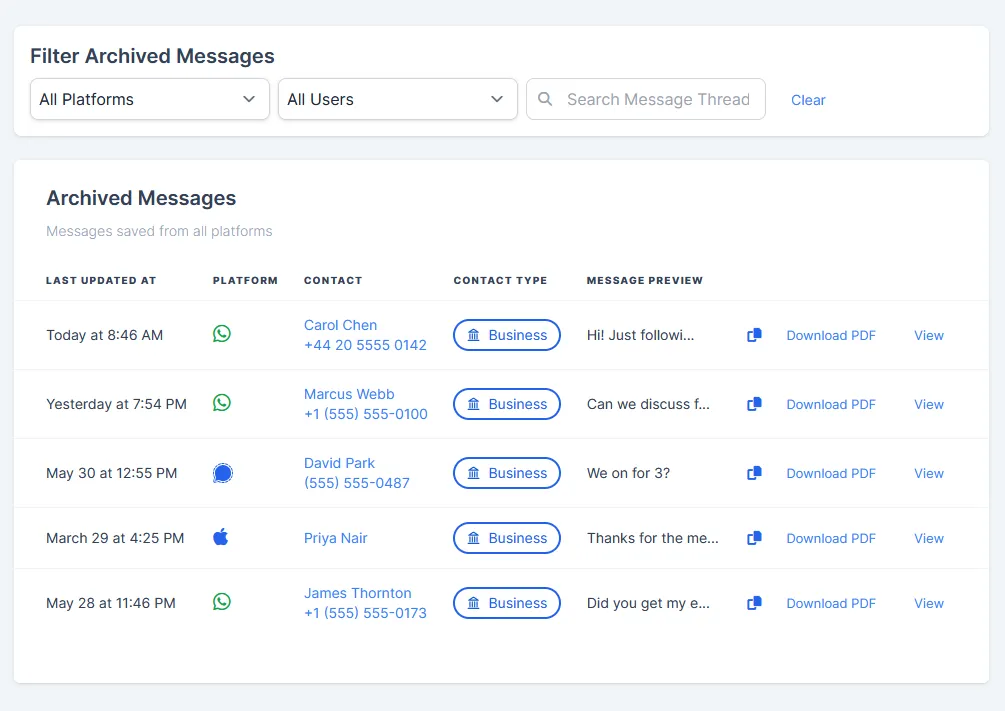Click the WhatsApp icon beside Marcus Webb
The image size is (1005, 711).
(221, 403)
